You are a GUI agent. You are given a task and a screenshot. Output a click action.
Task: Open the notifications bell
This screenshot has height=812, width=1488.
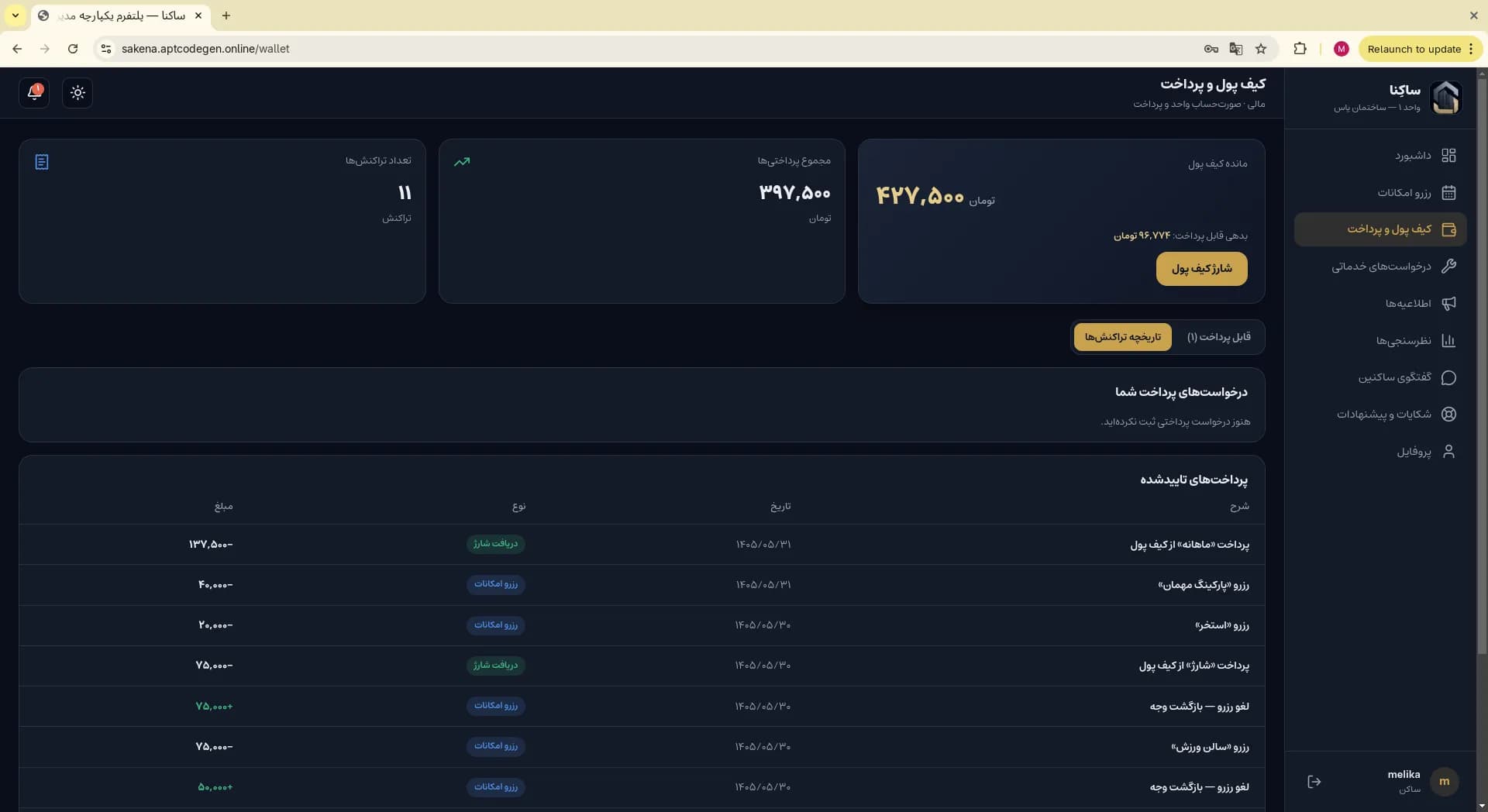click(34, 93)
